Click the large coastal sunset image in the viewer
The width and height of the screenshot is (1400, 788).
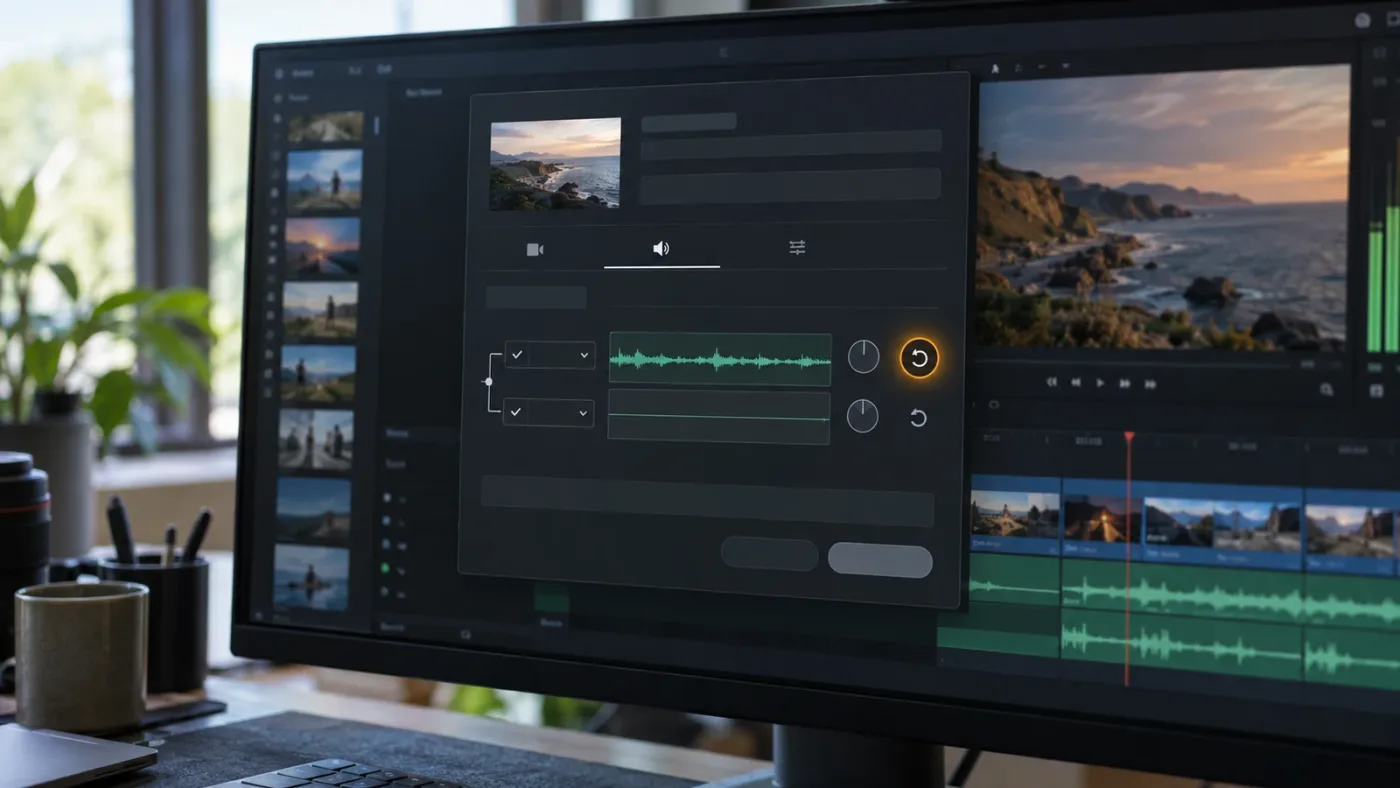pyautogui.click(x=1163, y=208)
